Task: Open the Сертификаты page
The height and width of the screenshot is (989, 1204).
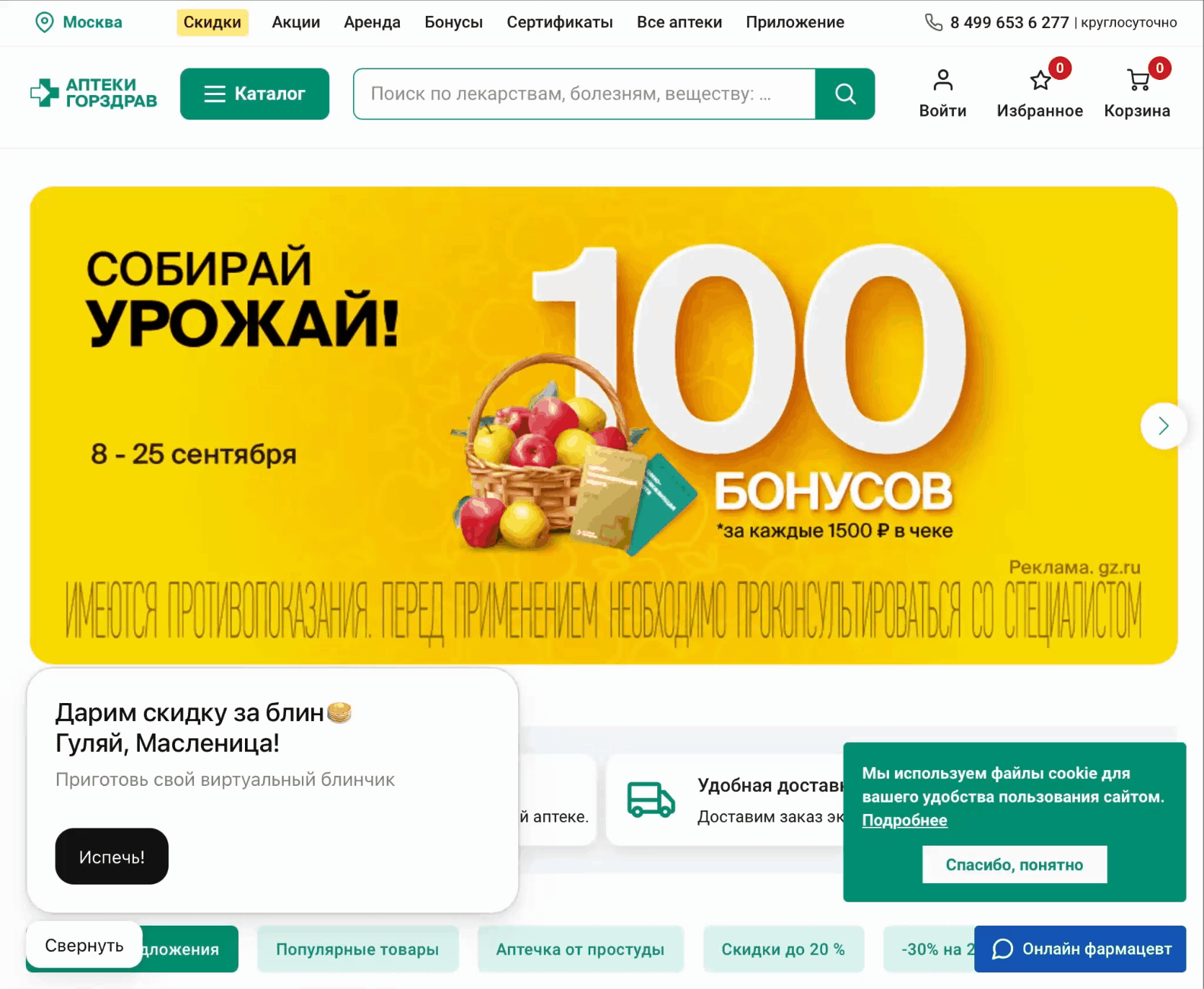Action: click(559, 22)
